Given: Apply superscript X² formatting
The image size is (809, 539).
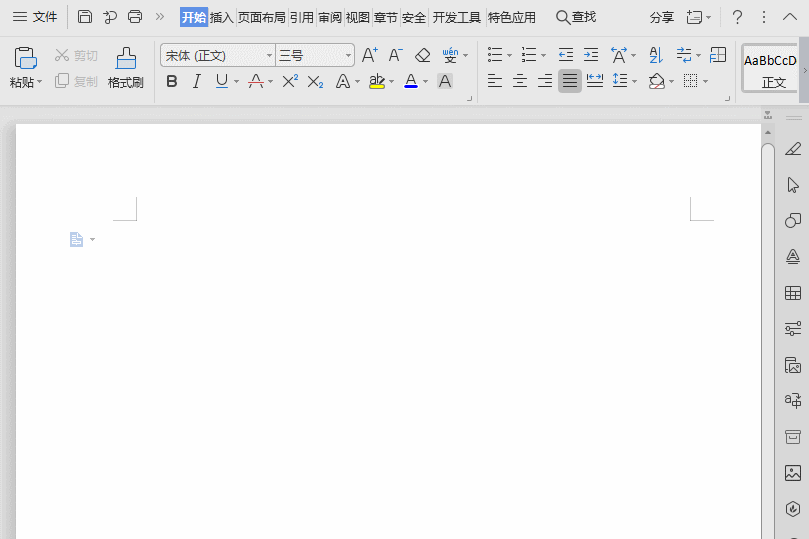Looking at the screenshot, I should click(x=290, y=81).
